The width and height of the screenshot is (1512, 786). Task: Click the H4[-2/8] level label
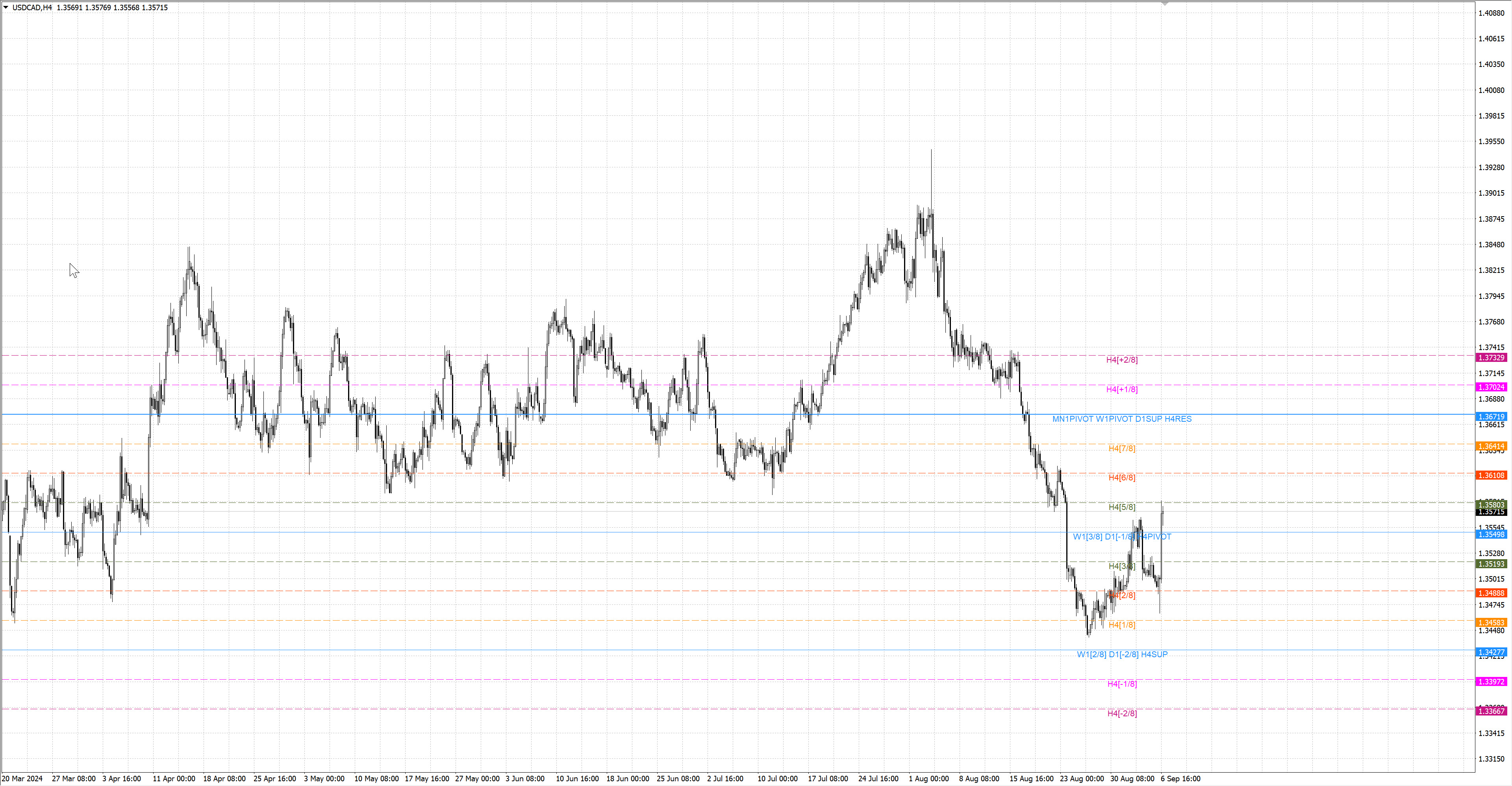[1122, 713]
